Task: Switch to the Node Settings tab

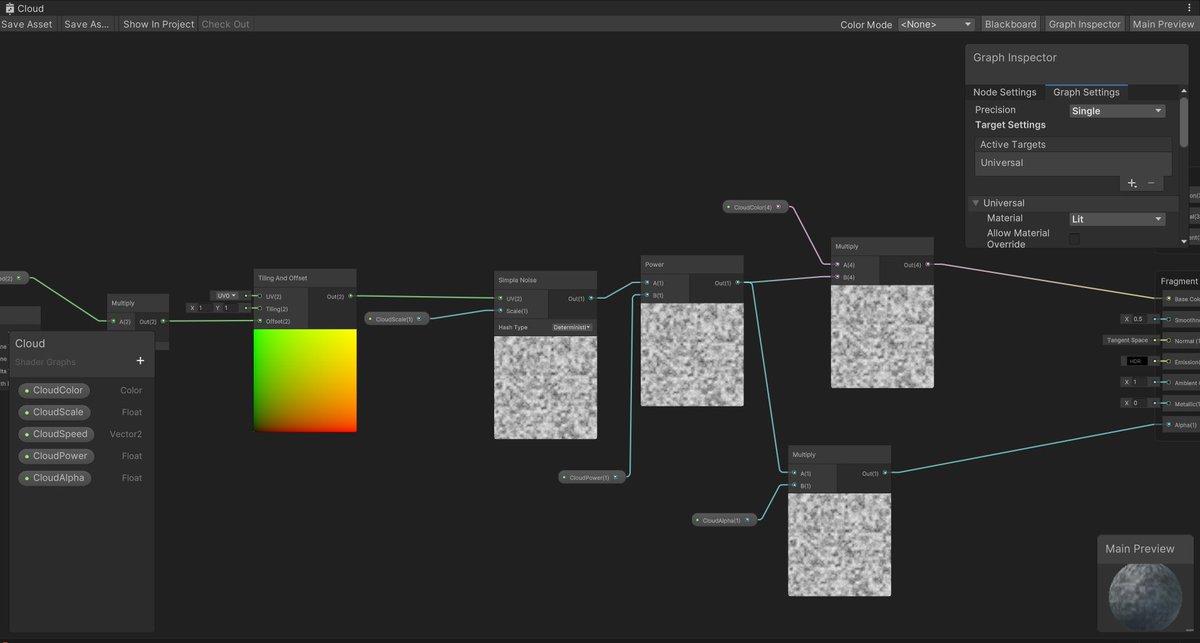Action: tap(1005, 92)
